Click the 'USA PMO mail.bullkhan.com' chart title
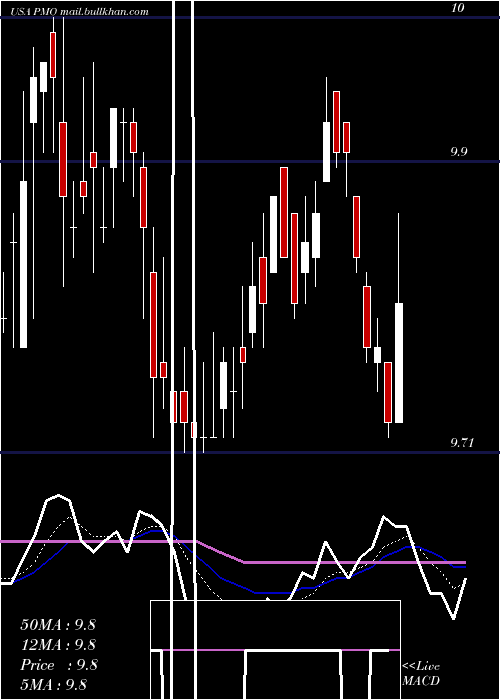 [79, 12]
